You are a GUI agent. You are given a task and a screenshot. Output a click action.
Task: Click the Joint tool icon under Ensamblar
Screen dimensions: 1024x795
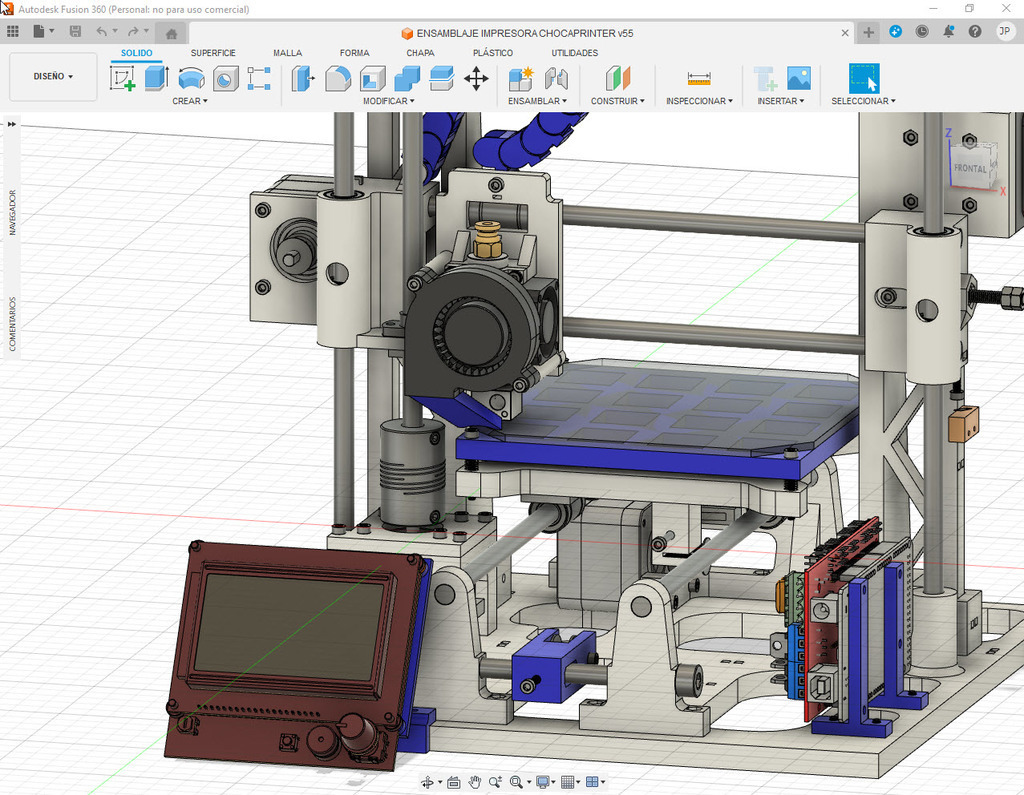click(x=555, y=78)
